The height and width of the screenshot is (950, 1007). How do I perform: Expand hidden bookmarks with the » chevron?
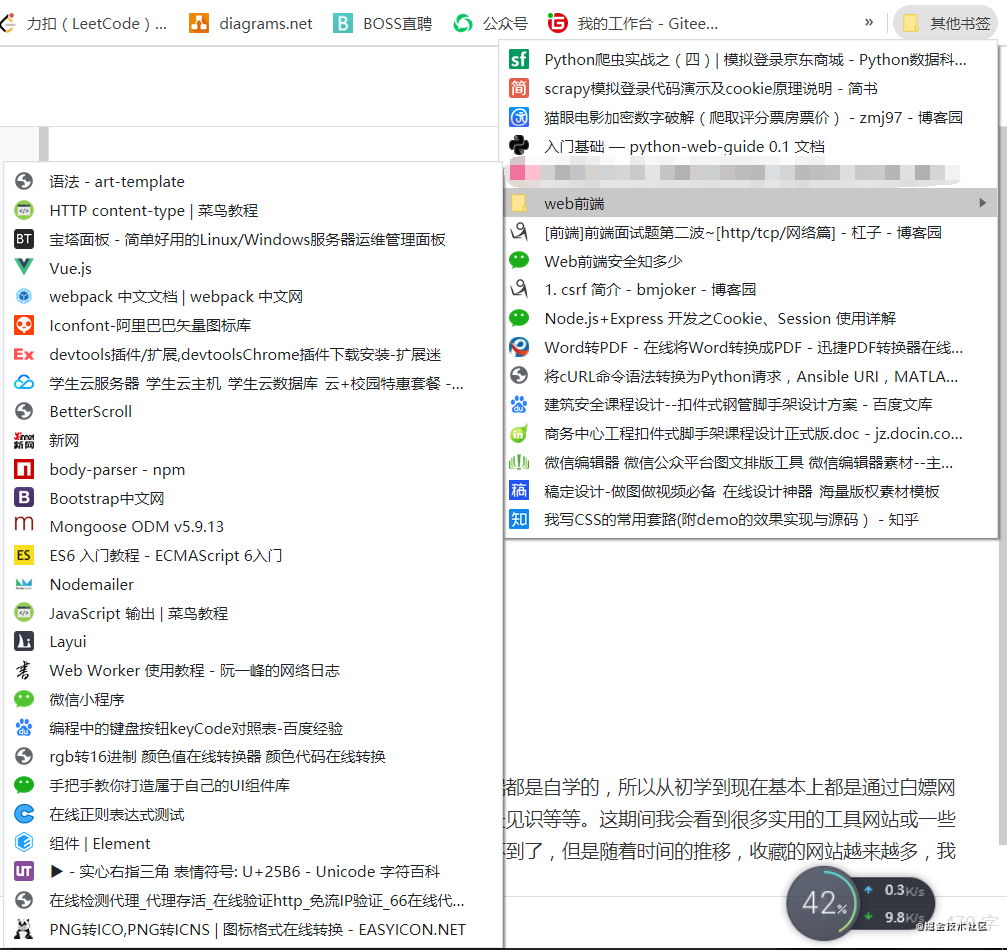(x=869, y=22)
